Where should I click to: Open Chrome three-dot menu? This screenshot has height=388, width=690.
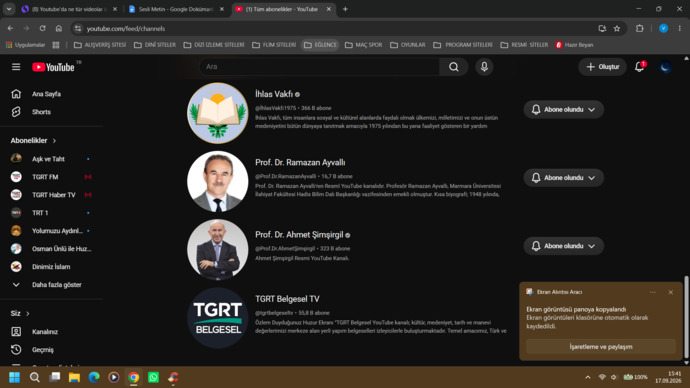[x=679, y=28]
